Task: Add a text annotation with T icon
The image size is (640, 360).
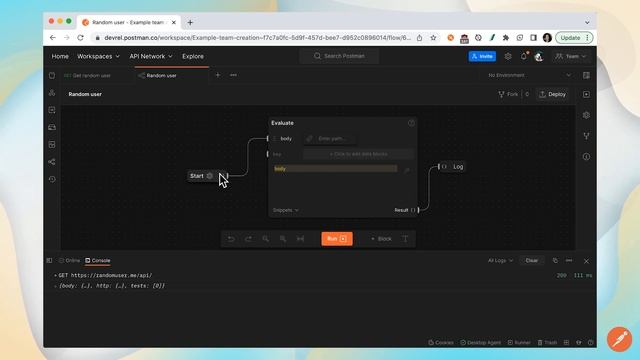Action: [x=405, y=239]
